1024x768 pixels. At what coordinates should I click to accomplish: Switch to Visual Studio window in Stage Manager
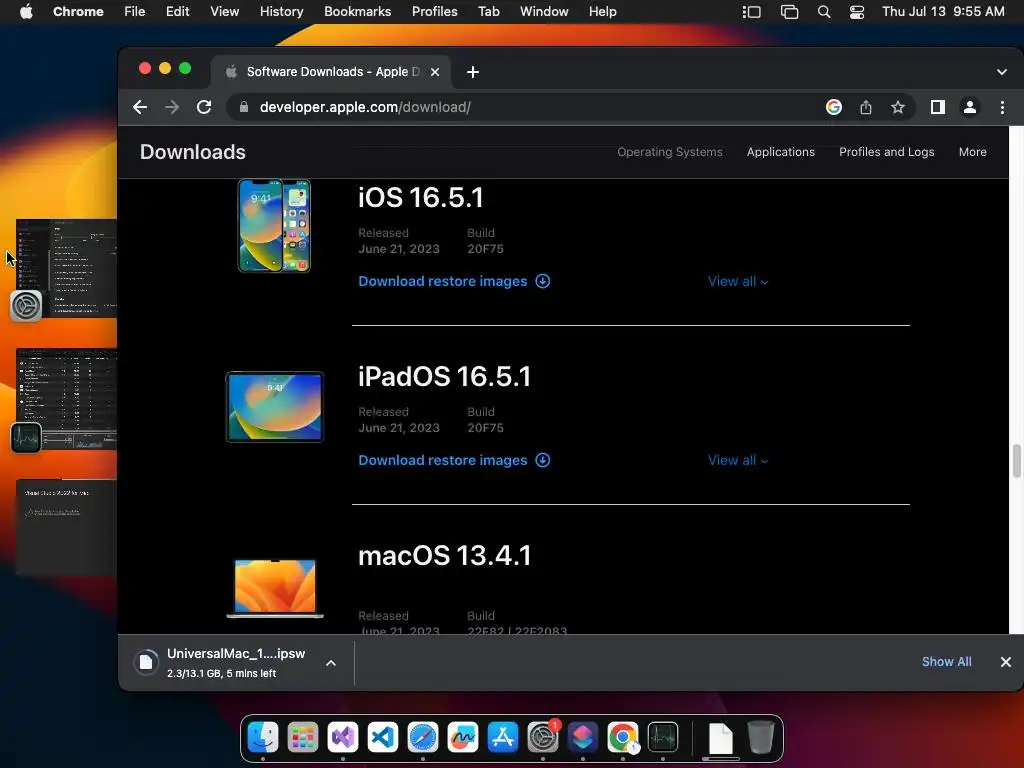(66, 527)
